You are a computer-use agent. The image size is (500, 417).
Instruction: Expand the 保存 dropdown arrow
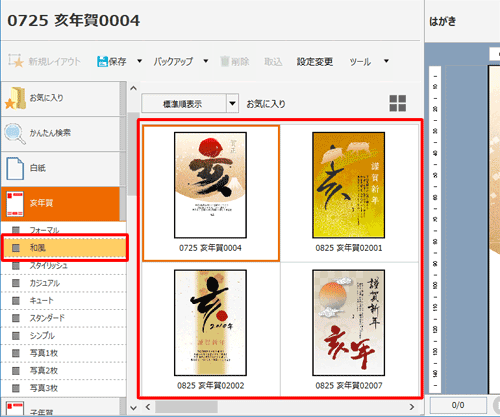140,61
